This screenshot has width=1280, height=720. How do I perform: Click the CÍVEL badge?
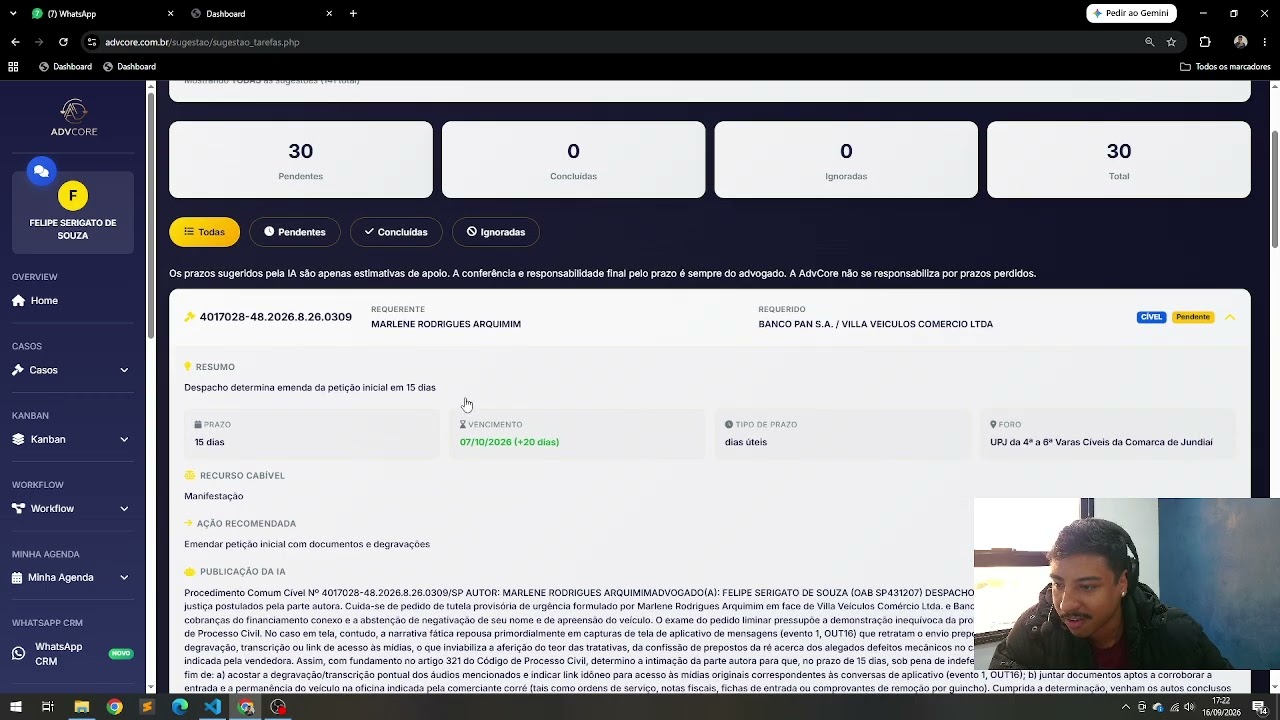1151,317
